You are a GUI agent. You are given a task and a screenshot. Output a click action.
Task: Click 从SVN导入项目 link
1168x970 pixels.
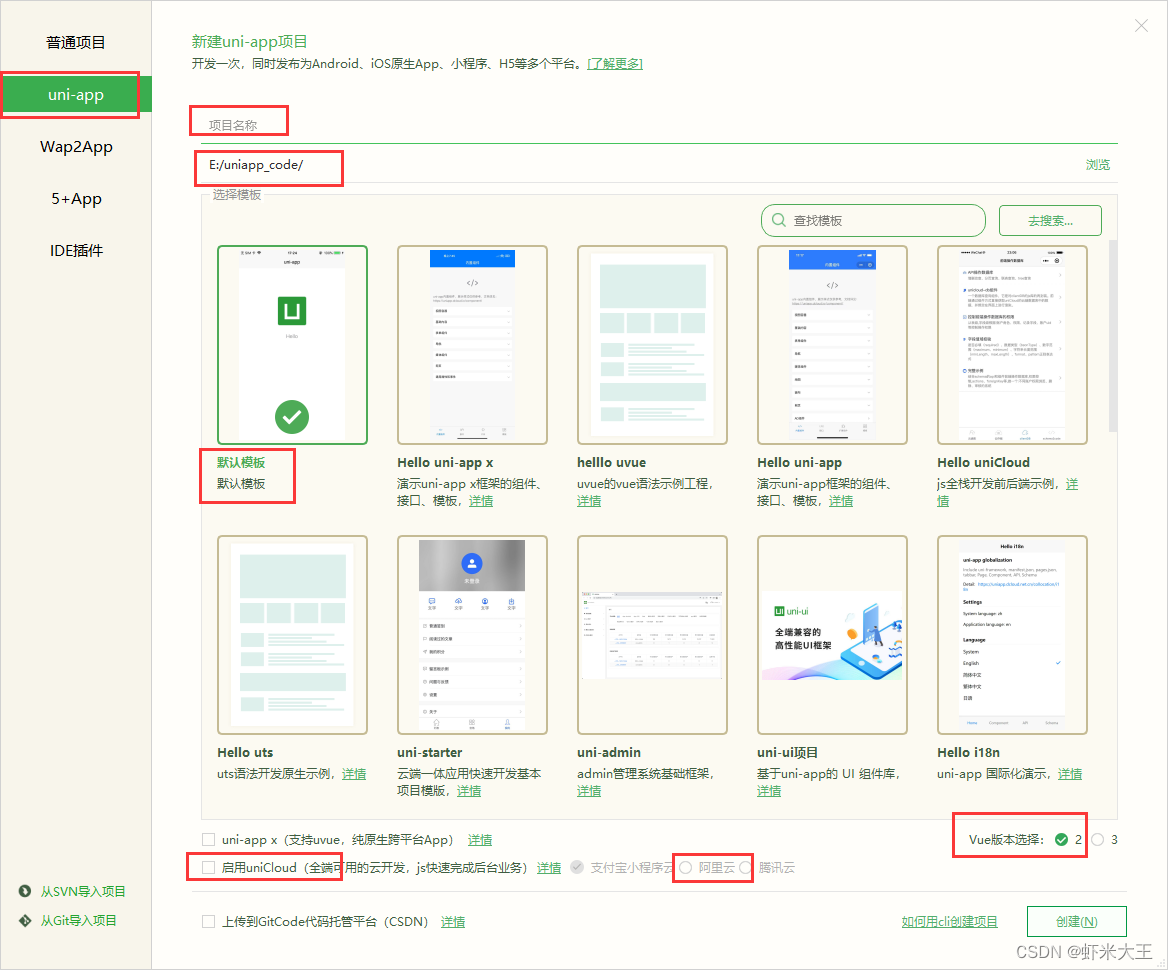pyautogui.click(x=83, y=891)
